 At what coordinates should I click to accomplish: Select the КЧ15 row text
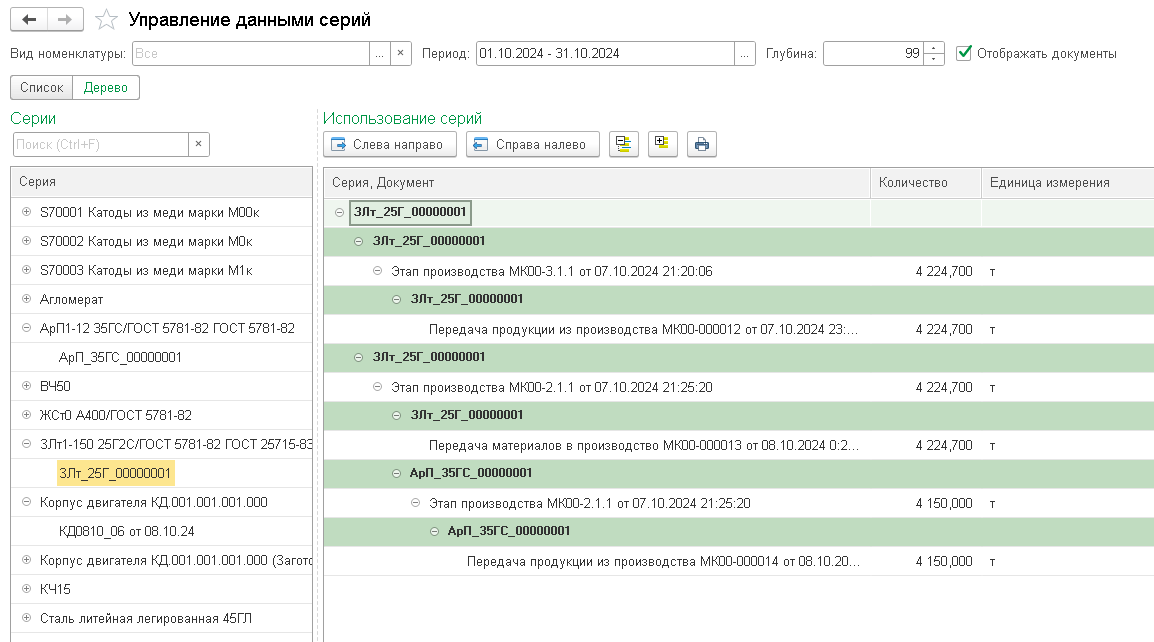point(55,589)
